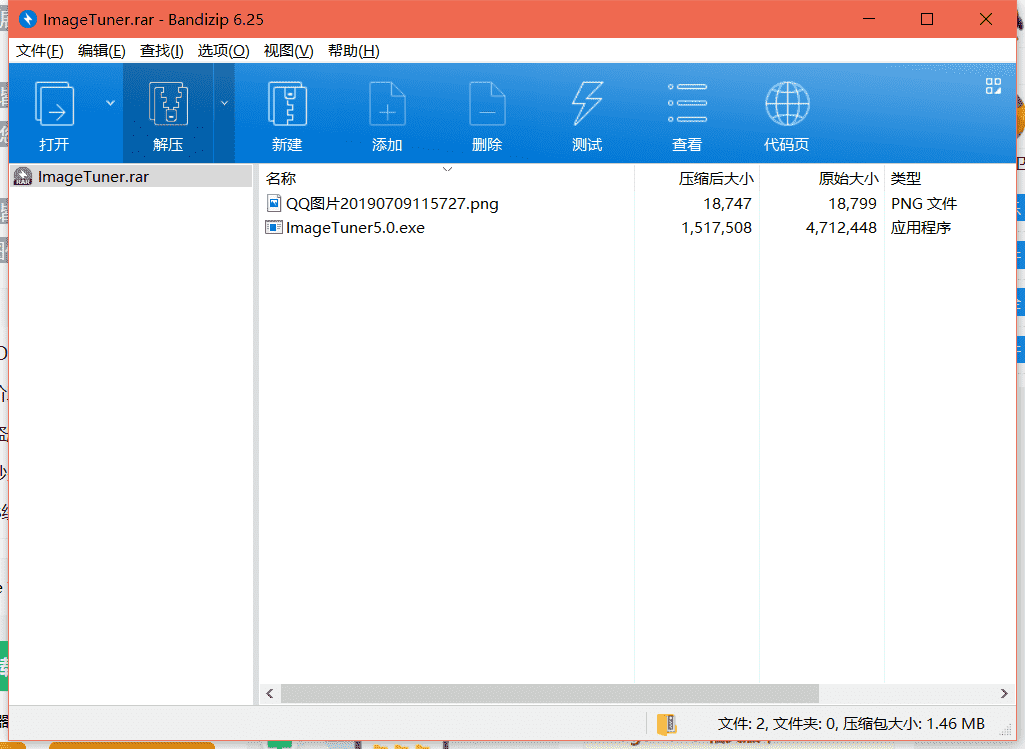Viewport: 1025px width, 749px height.
Task: Close the Bandizip window
Action: (986, 19)
